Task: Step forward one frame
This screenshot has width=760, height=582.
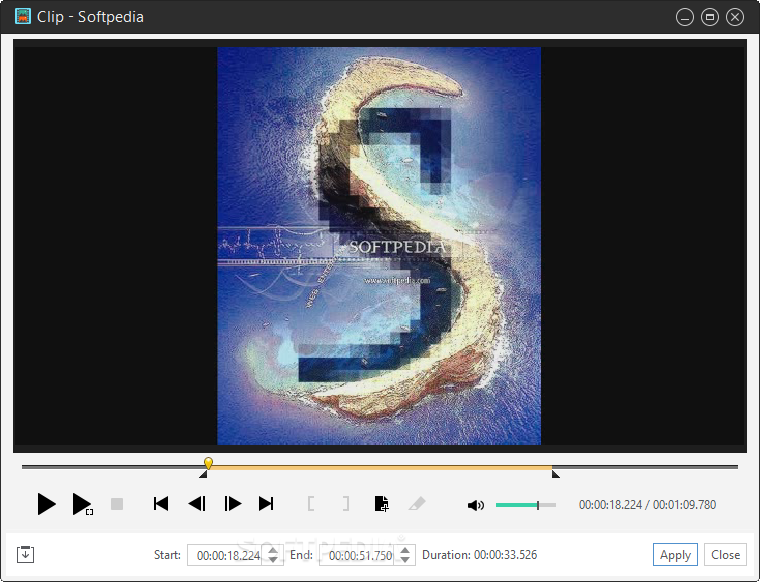Action: pyautogui.click(x=233, y=504)
